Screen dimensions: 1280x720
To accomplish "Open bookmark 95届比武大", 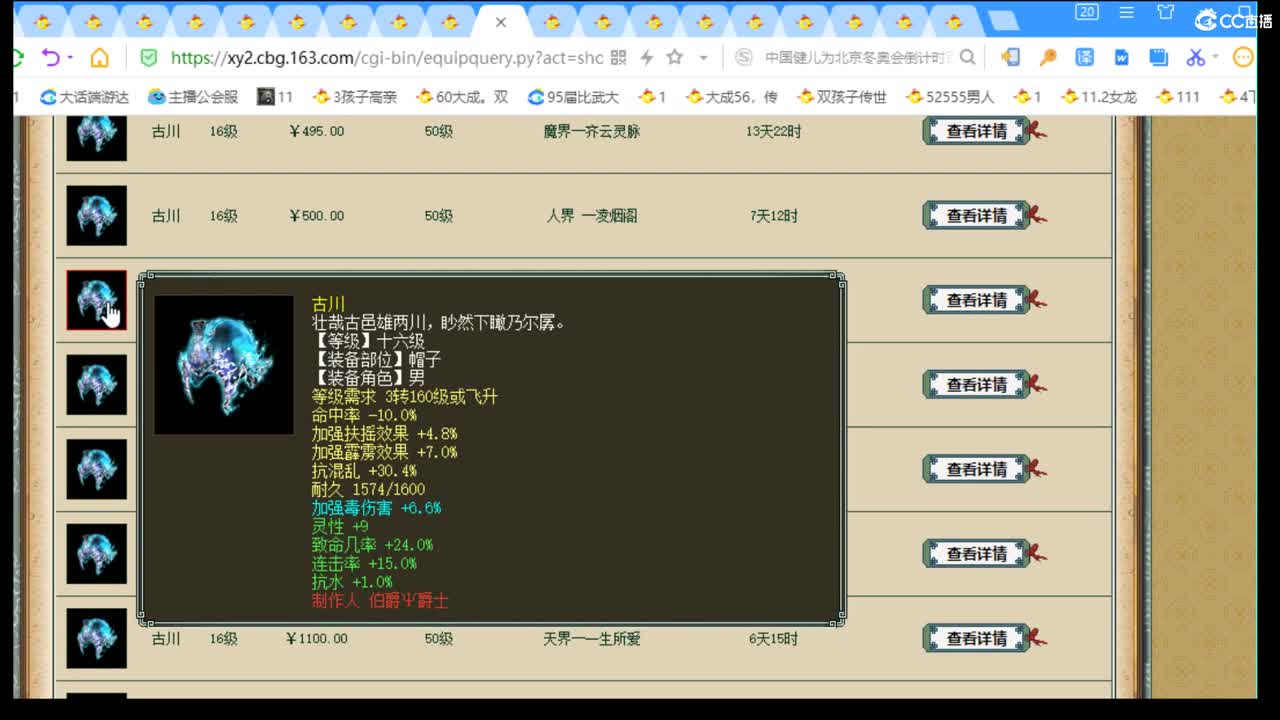I will tap(573, 97).
